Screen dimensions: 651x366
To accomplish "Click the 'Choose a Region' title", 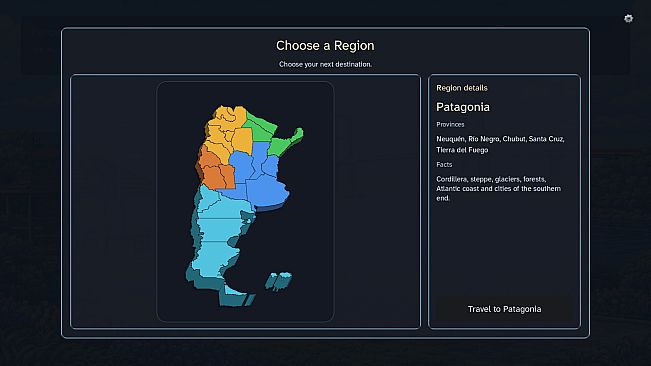I will [325, 46].
